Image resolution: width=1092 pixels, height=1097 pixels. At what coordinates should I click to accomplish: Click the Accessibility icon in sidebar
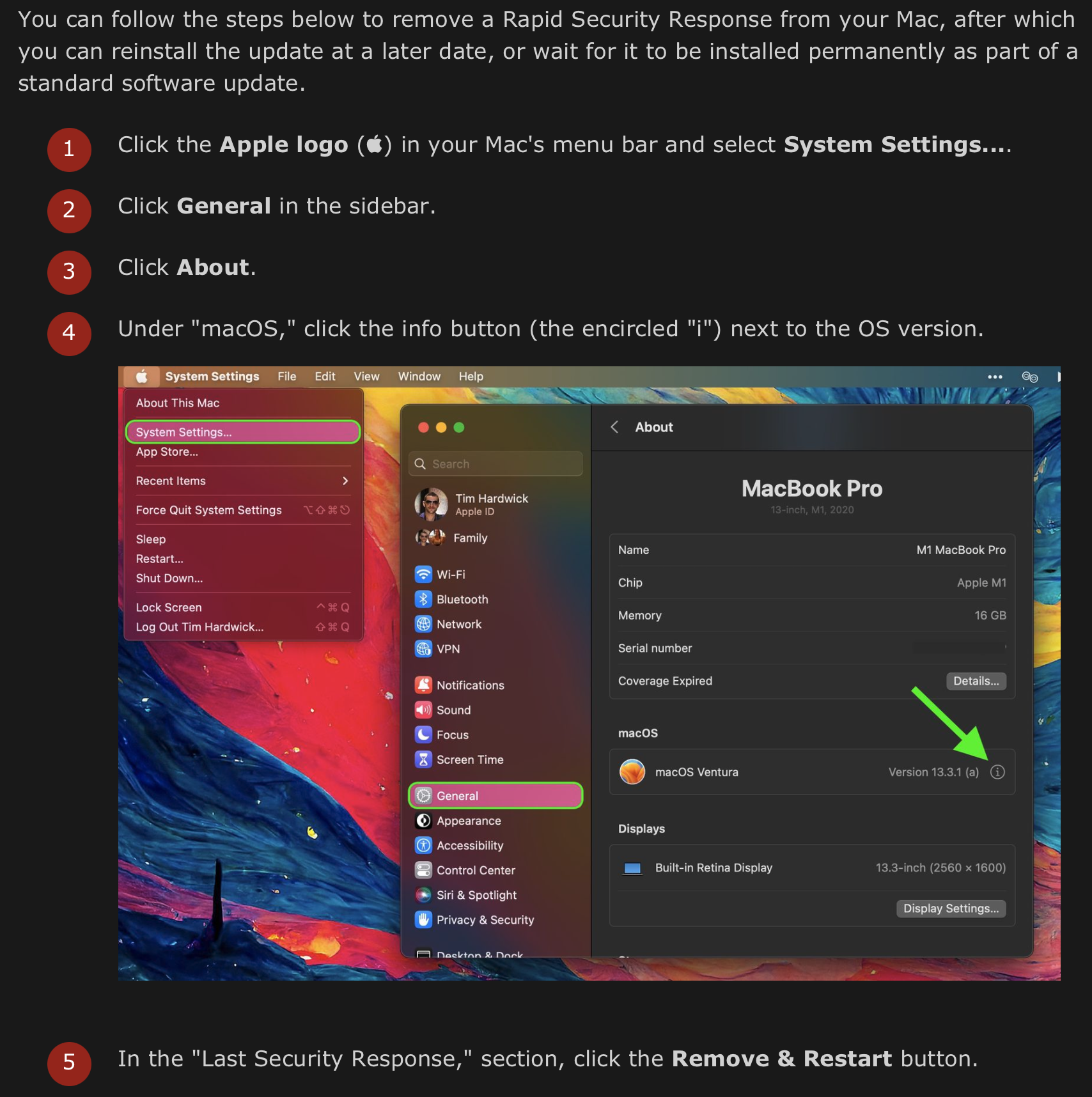click(x=423, y=845)
